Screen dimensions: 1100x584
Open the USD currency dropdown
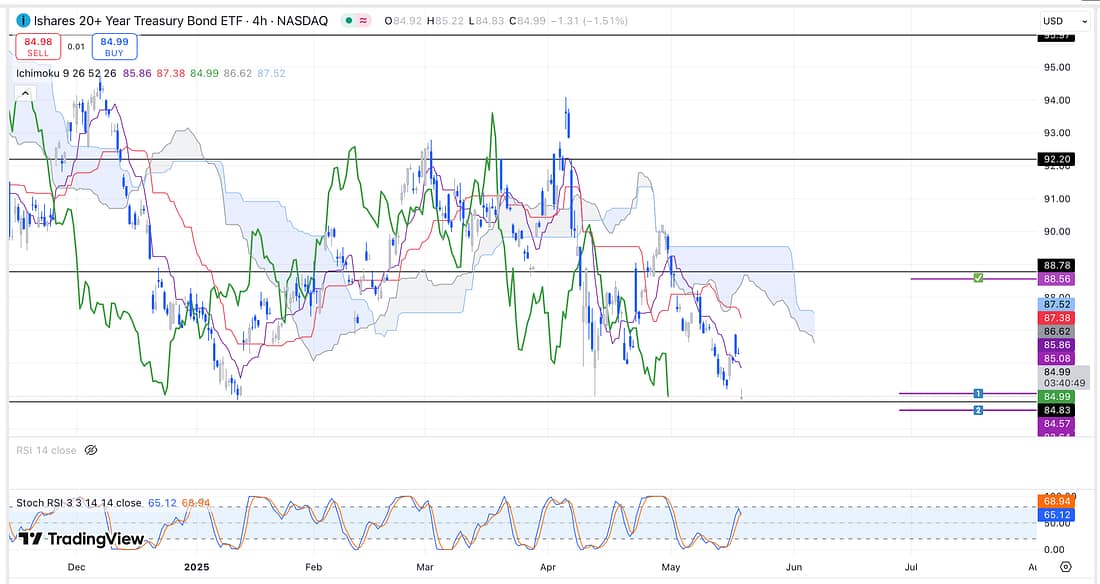click(1064, 21)
